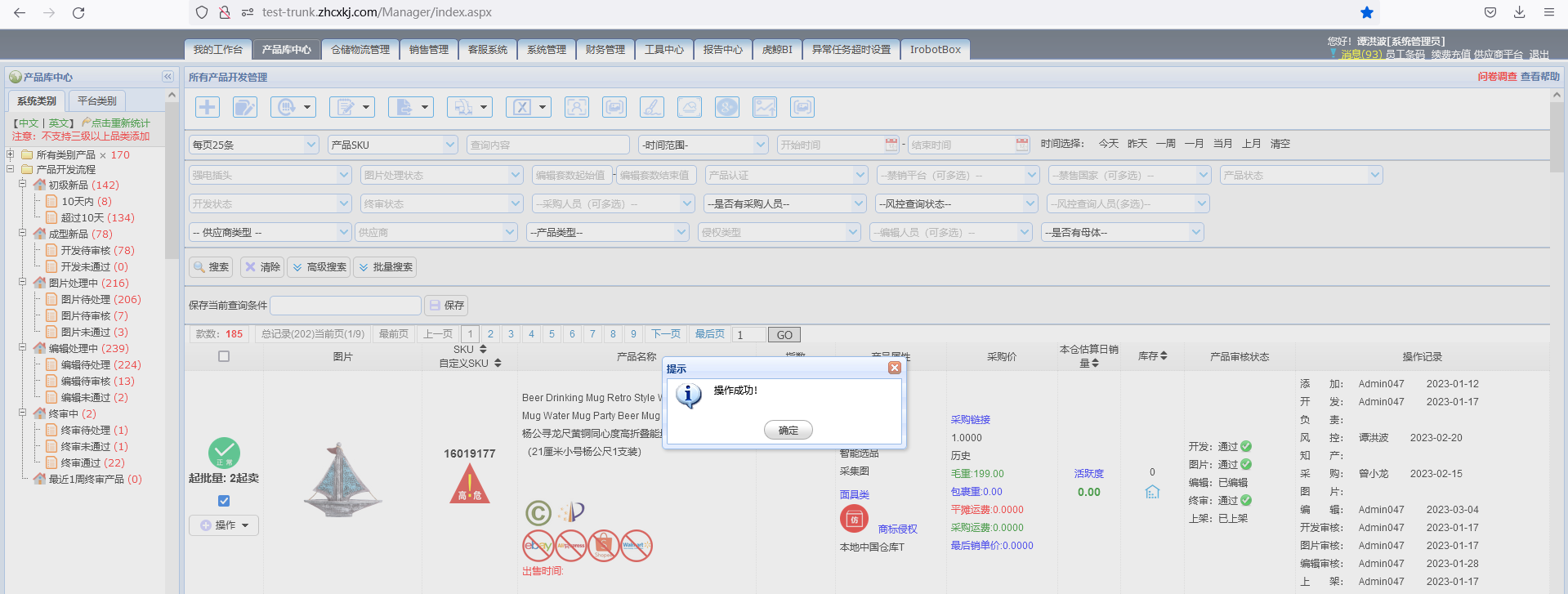Click the warehouse icon in stock column
The width and height of the screenshot is (1568, 594).
(1152, 492)
